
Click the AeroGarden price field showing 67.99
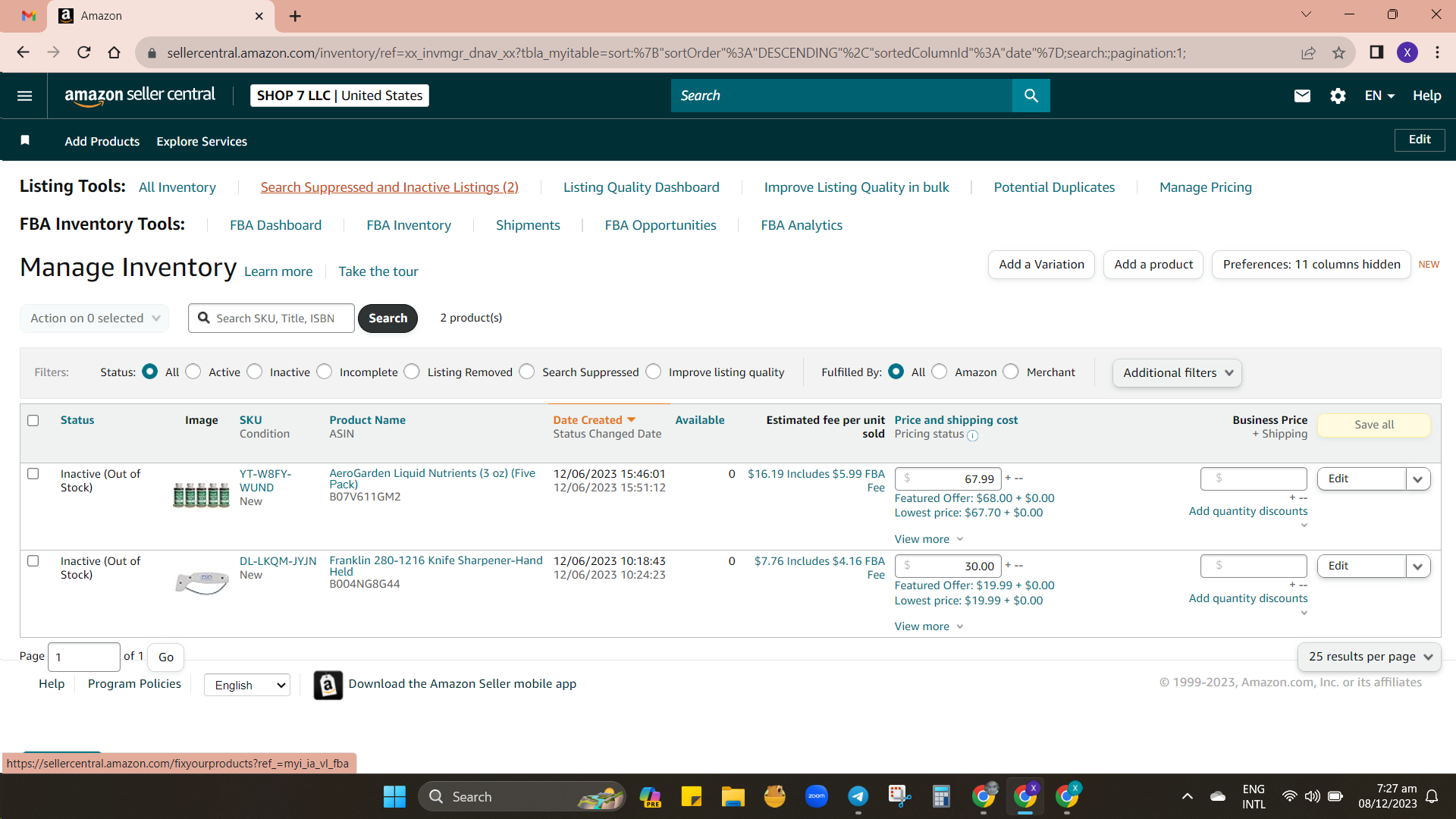pos(948,479)
